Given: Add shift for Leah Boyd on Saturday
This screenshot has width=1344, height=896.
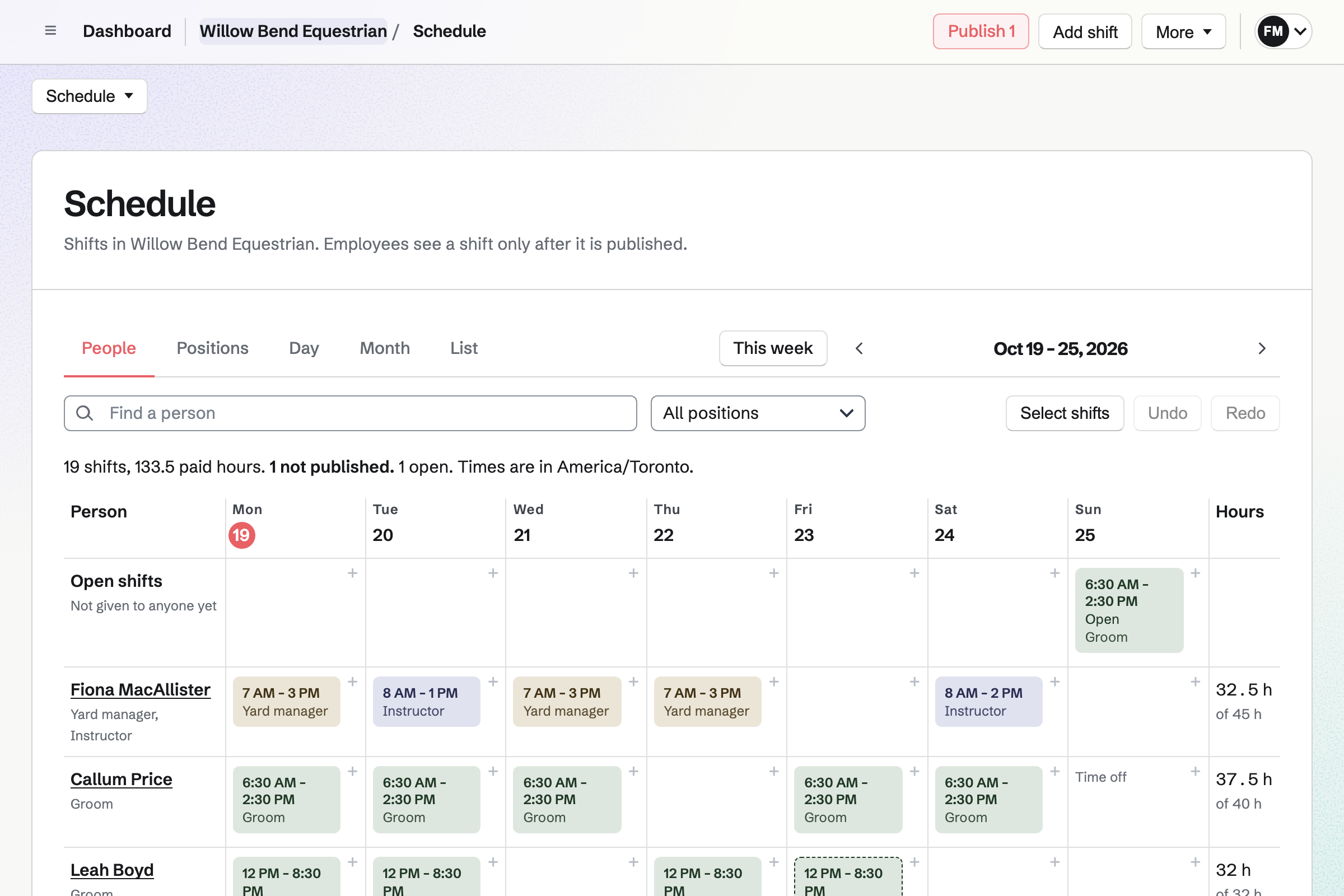Looking at the screenshot, I should click(x=1055, y=862).
